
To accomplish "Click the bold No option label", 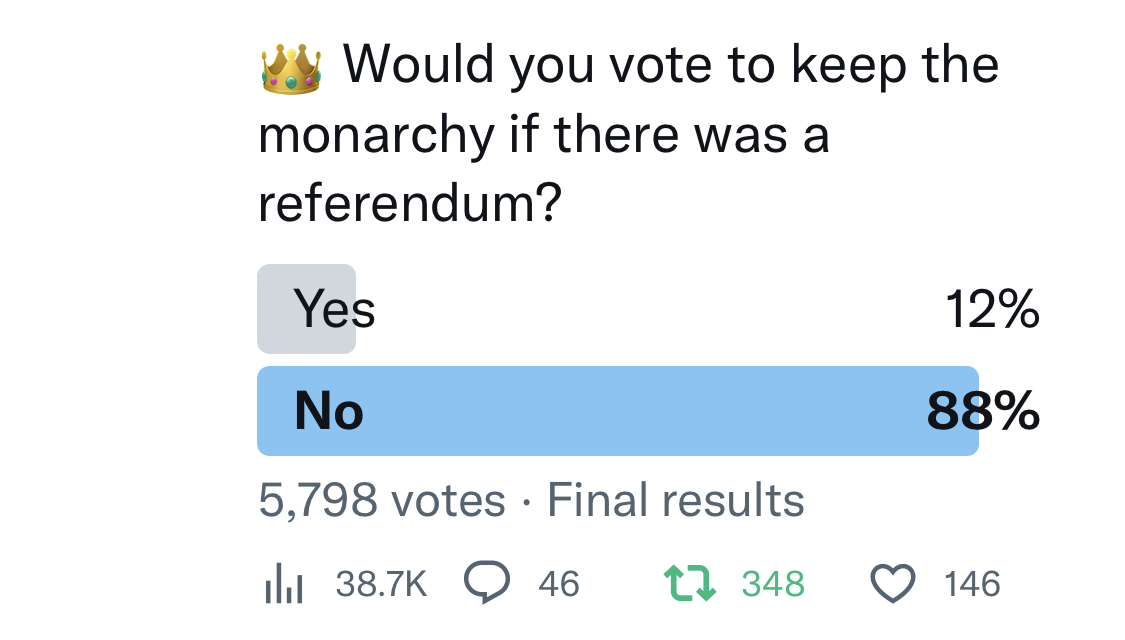I will [x=329, y=411].
